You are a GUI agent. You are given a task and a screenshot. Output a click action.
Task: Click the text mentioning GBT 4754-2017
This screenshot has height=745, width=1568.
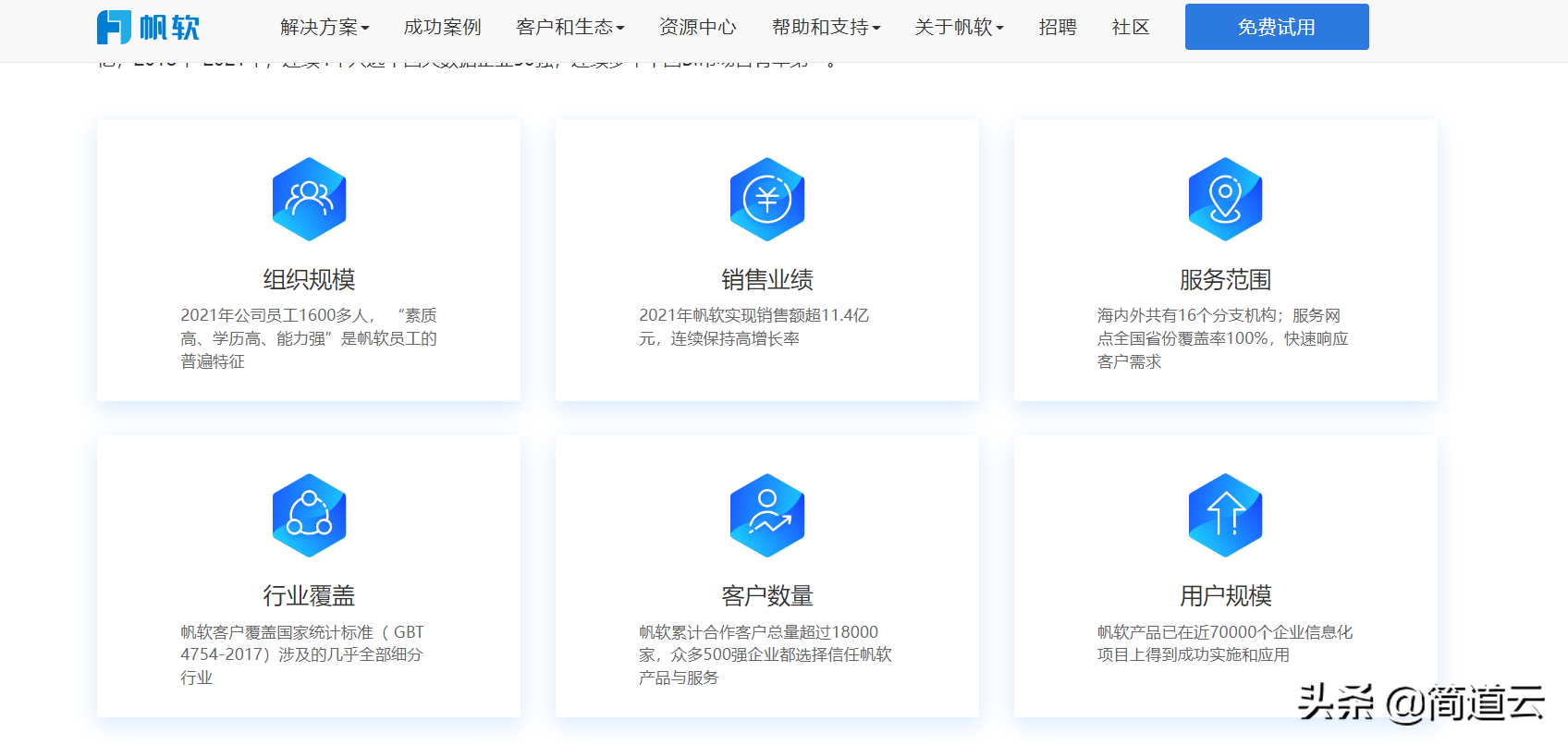point(302,654)
